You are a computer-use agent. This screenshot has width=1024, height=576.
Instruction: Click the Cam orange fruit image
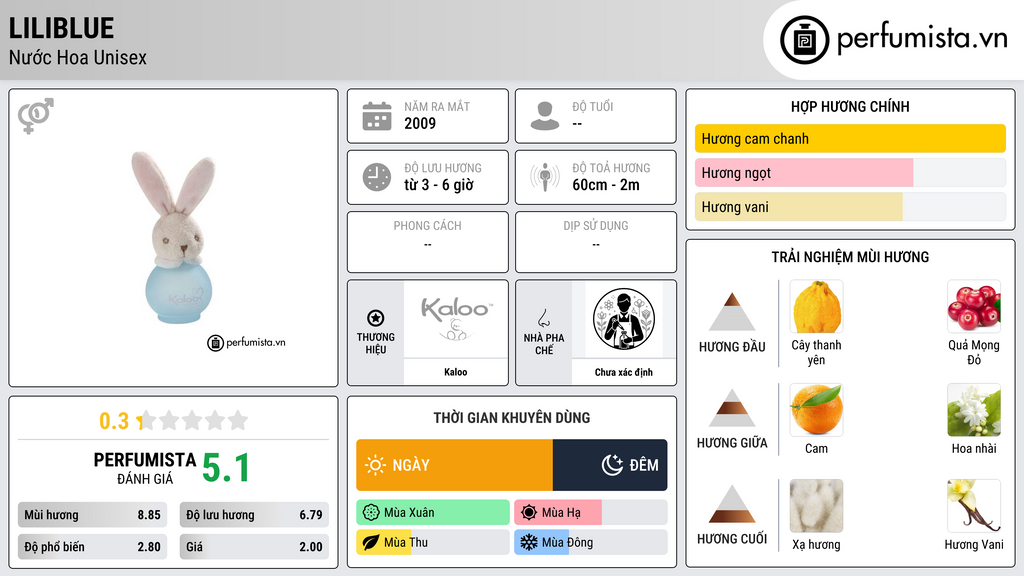click(x=816, y=409)
